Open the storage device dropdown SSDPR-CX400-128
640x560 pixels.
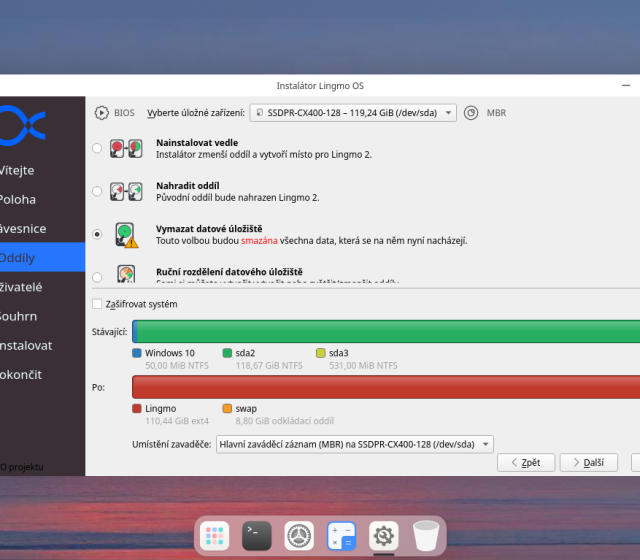353,113
